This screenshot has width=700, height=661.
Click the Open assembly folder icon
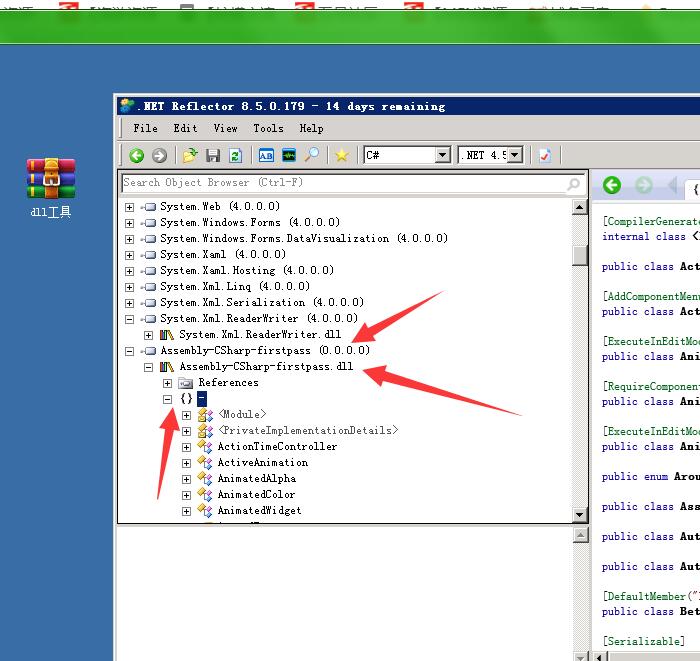pos(190,155)
